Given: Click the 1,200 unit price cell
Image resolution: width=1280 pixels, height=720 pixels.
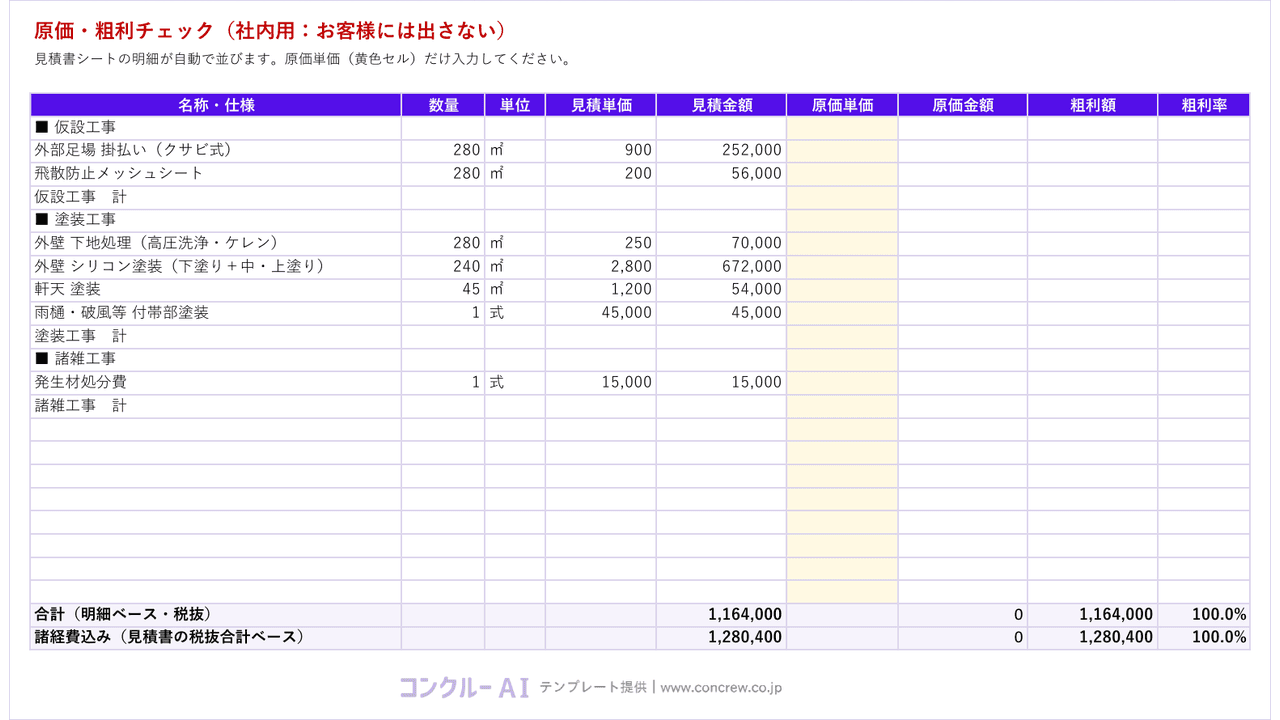Looking at the screenshot, I should click(x=601, y=290).
